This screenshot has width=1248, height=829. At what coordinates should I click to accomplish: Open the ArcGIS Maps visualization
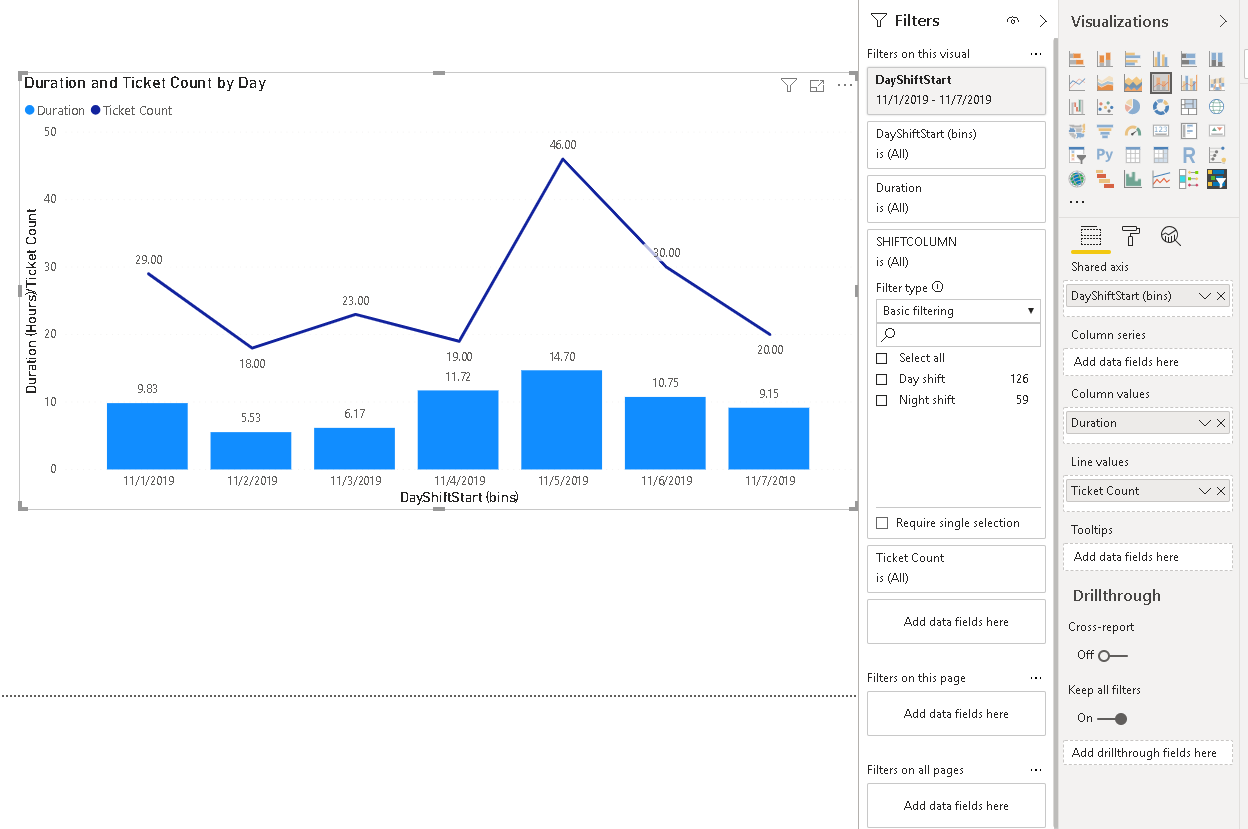click(x=1077, y=179)
